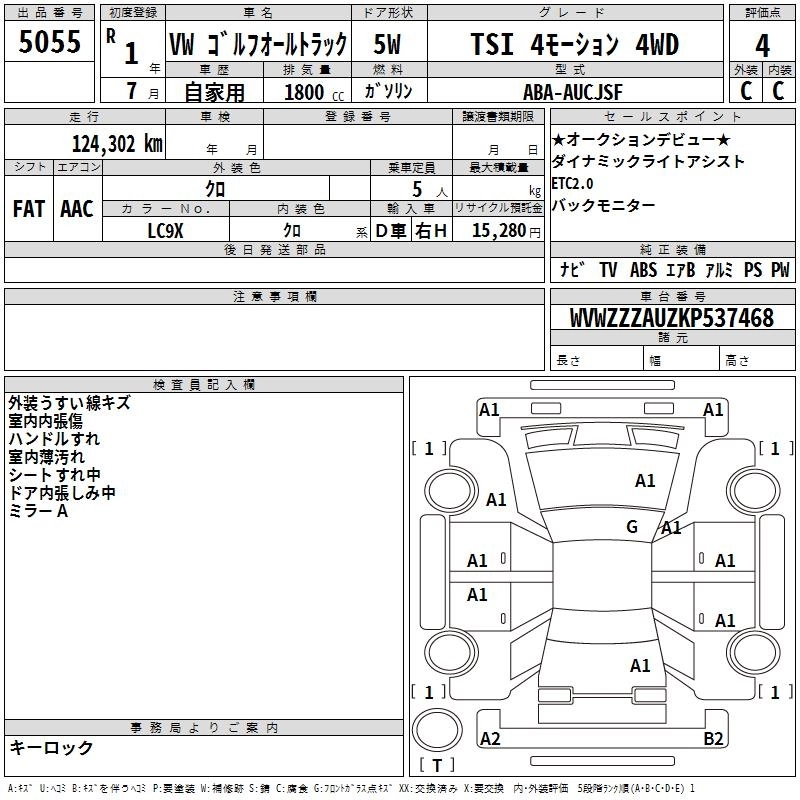Click the D車 import indicator
The height and width of the screenshot is (800, 800).
(x=391, y=231)
